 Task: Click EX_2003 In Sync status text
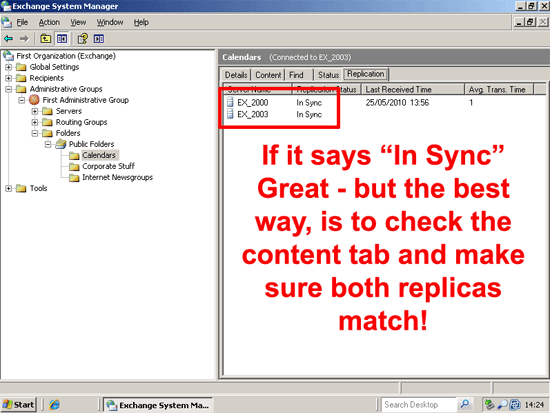click(x=309, y=114)
